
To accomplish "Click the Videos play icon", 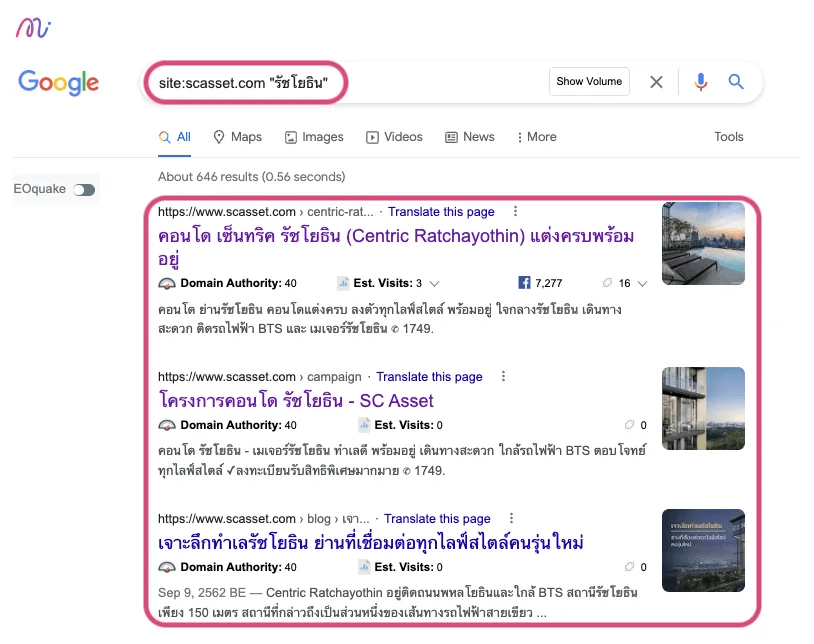I will [x=372, y=138].
